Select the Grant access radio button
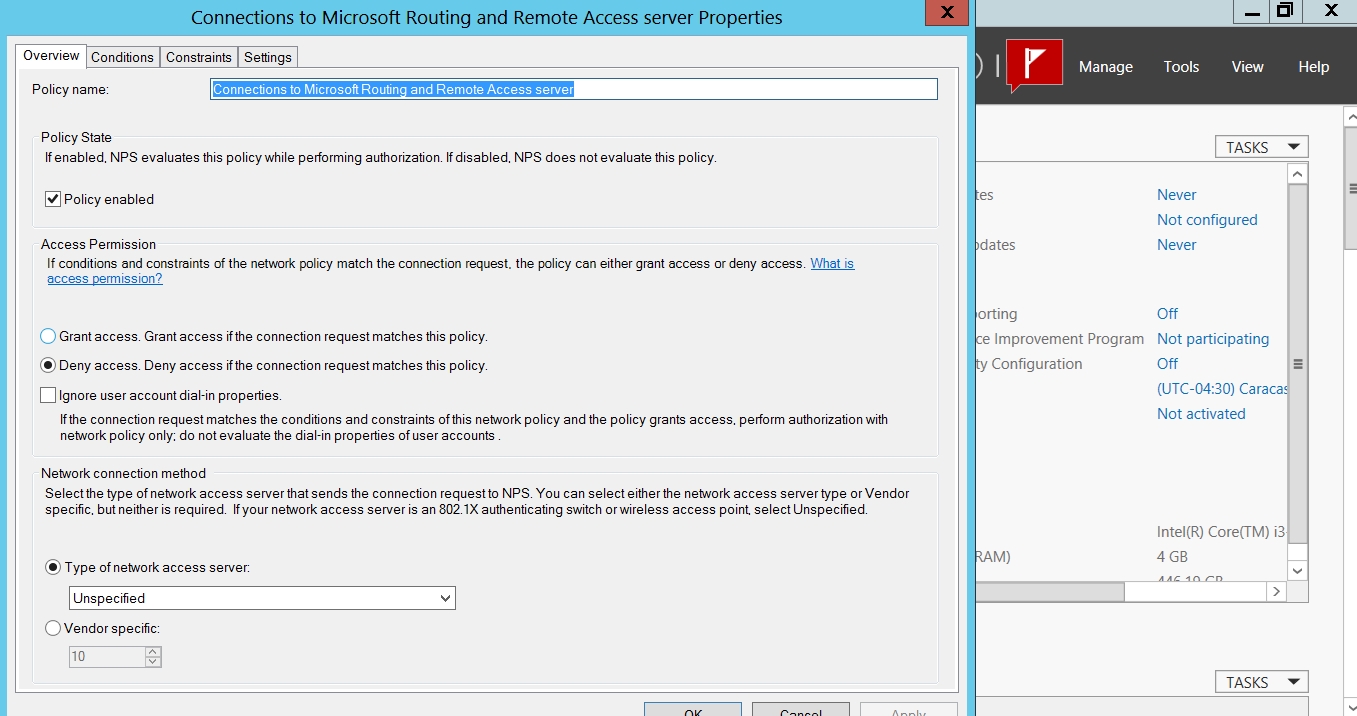This screenshot has height=716, width=1357. 48,337
